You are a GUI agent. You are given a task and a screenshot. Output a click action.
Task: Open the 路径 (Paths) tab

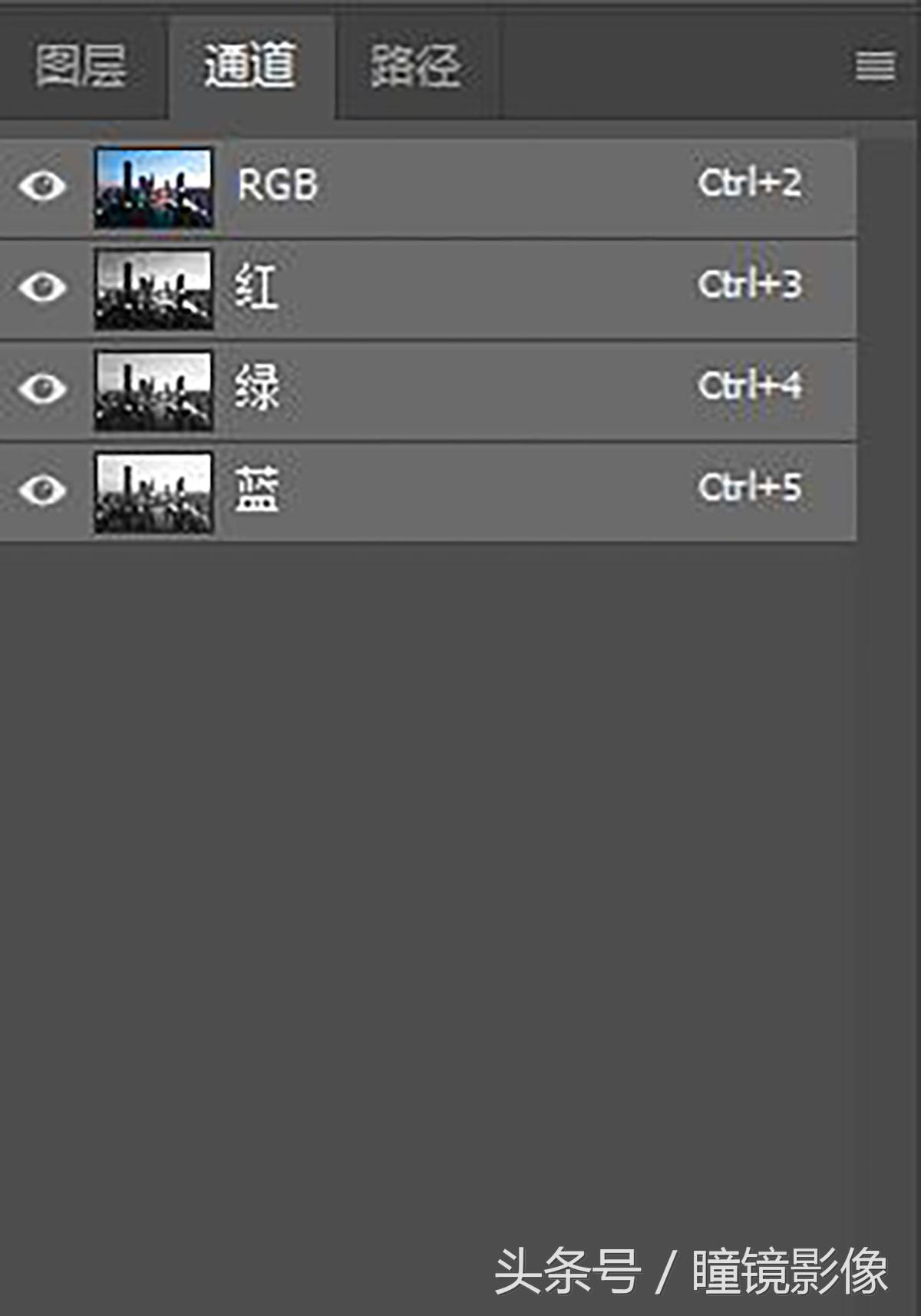point(416,66)
